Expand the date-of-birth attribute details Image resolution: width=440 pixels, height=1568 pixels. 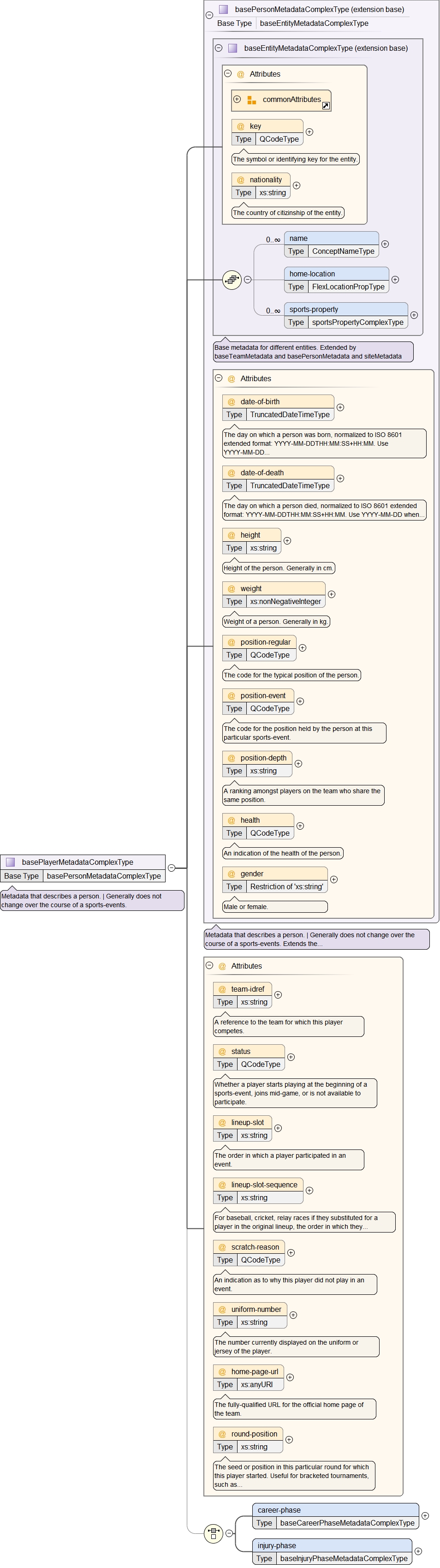(340, 407)
